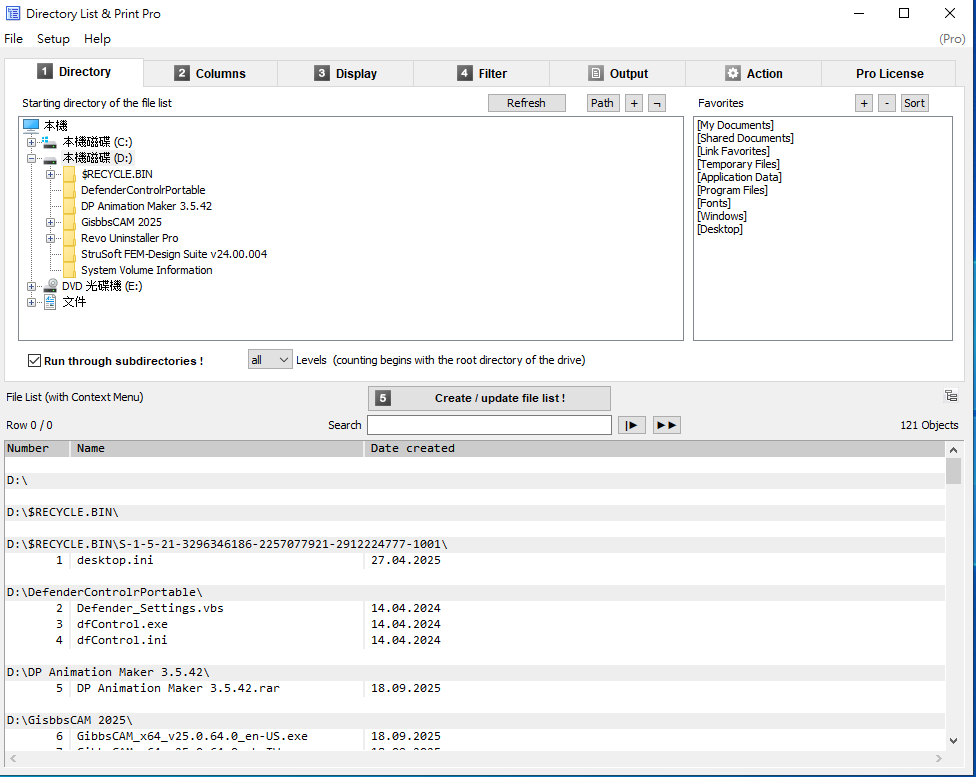976x777 pixels.
Task: Expand the $RECYCLE.BIN tree node
Action: point(50,174)
